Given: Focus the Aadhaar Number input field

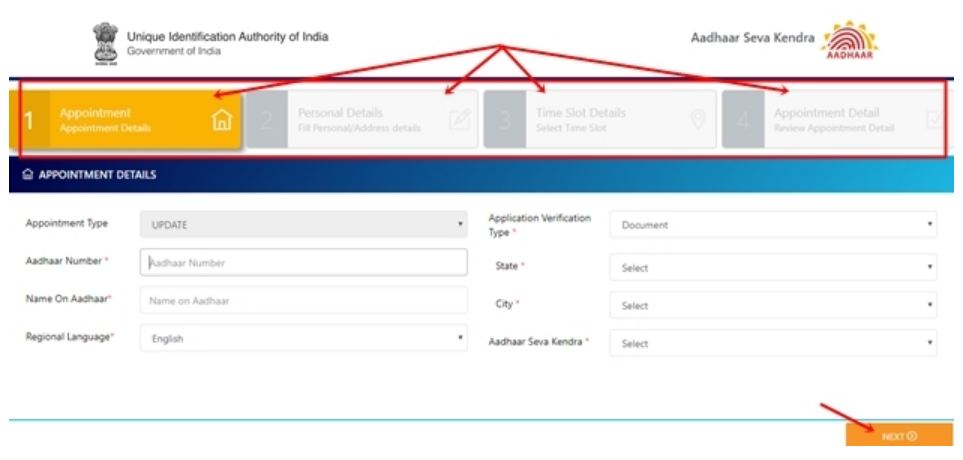Looking at the screenshot, I should tap(303, 263).
